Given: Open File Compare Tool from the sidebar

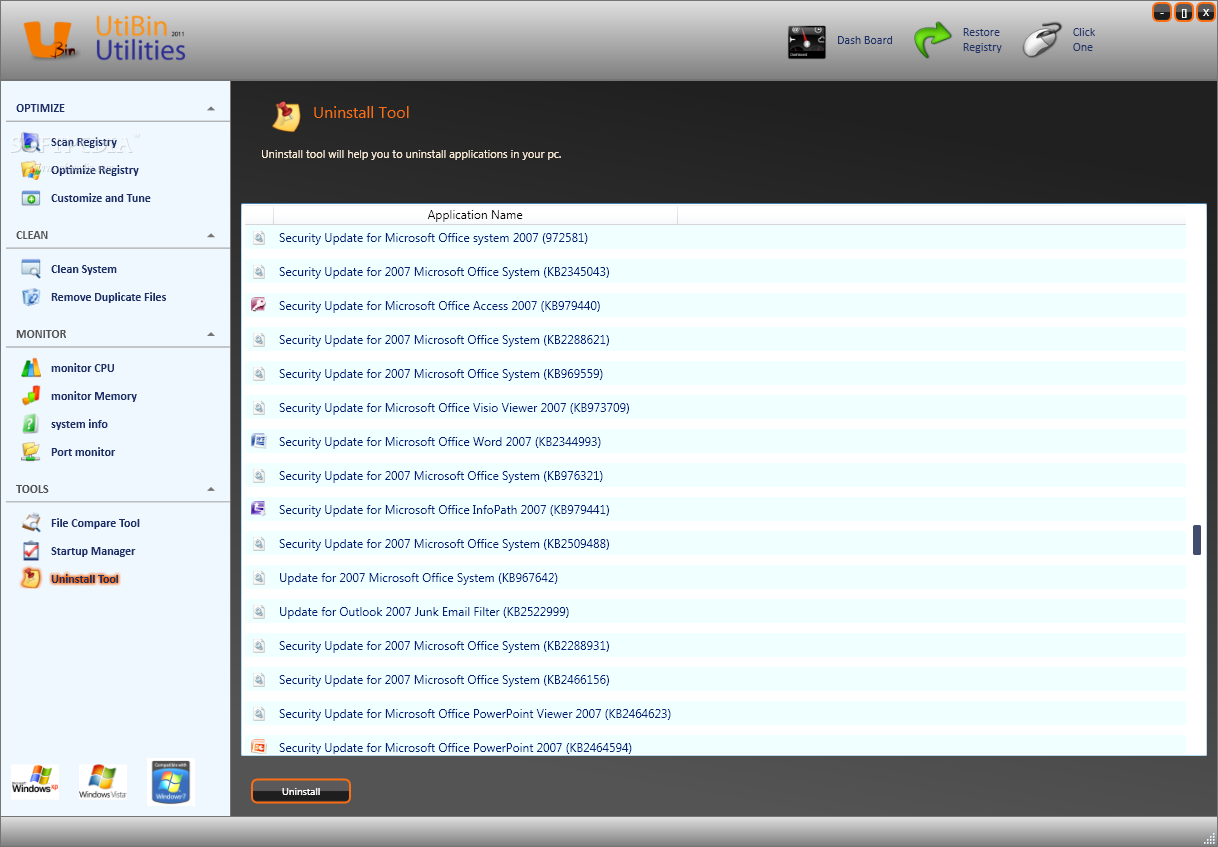Looking at the screenshot, I should (x=95, y=523).
